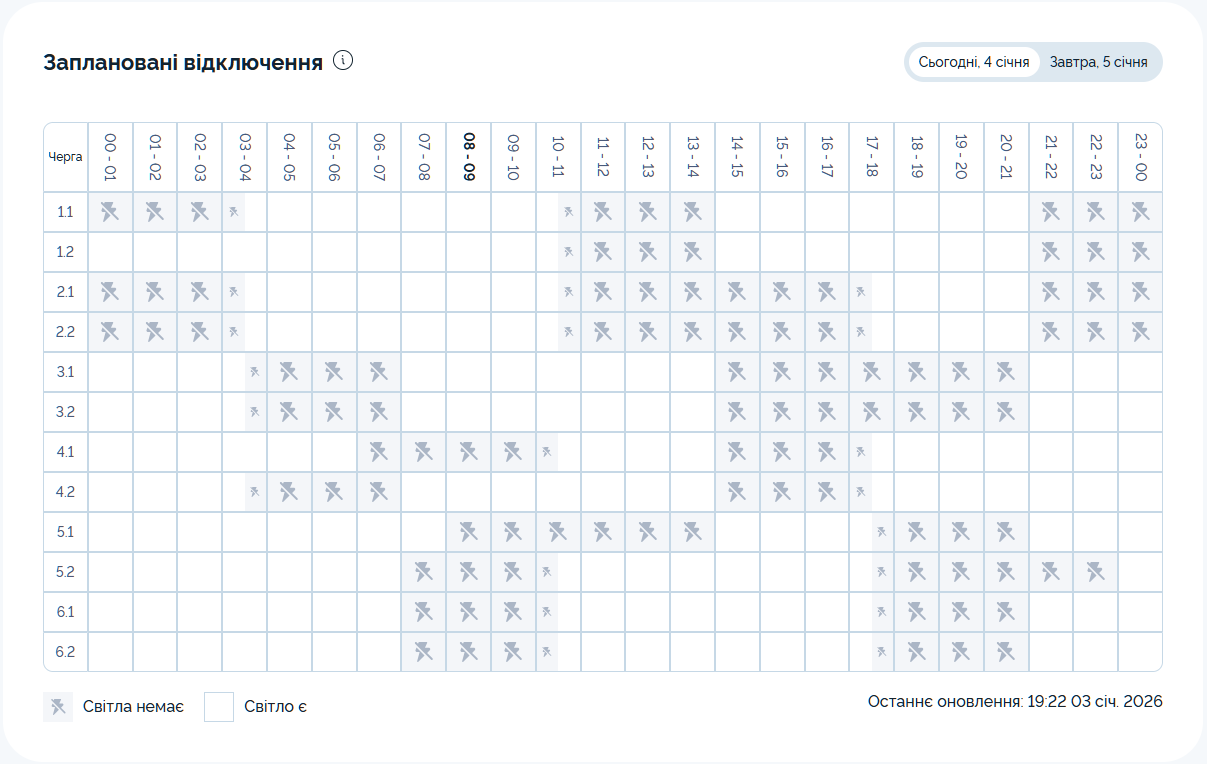1207x764 pixels.
Task: Click the Світла немає legend icon
Action: click(58, 707)
